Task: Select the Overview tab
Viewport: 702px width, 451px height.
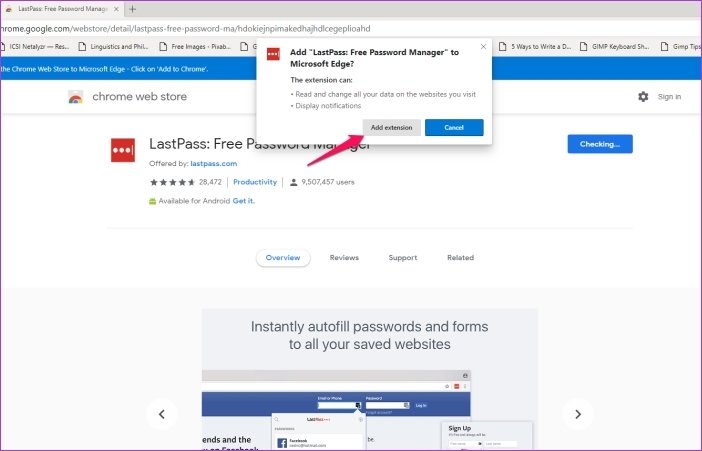Action: pyautogui.click(x=283, y=258)
